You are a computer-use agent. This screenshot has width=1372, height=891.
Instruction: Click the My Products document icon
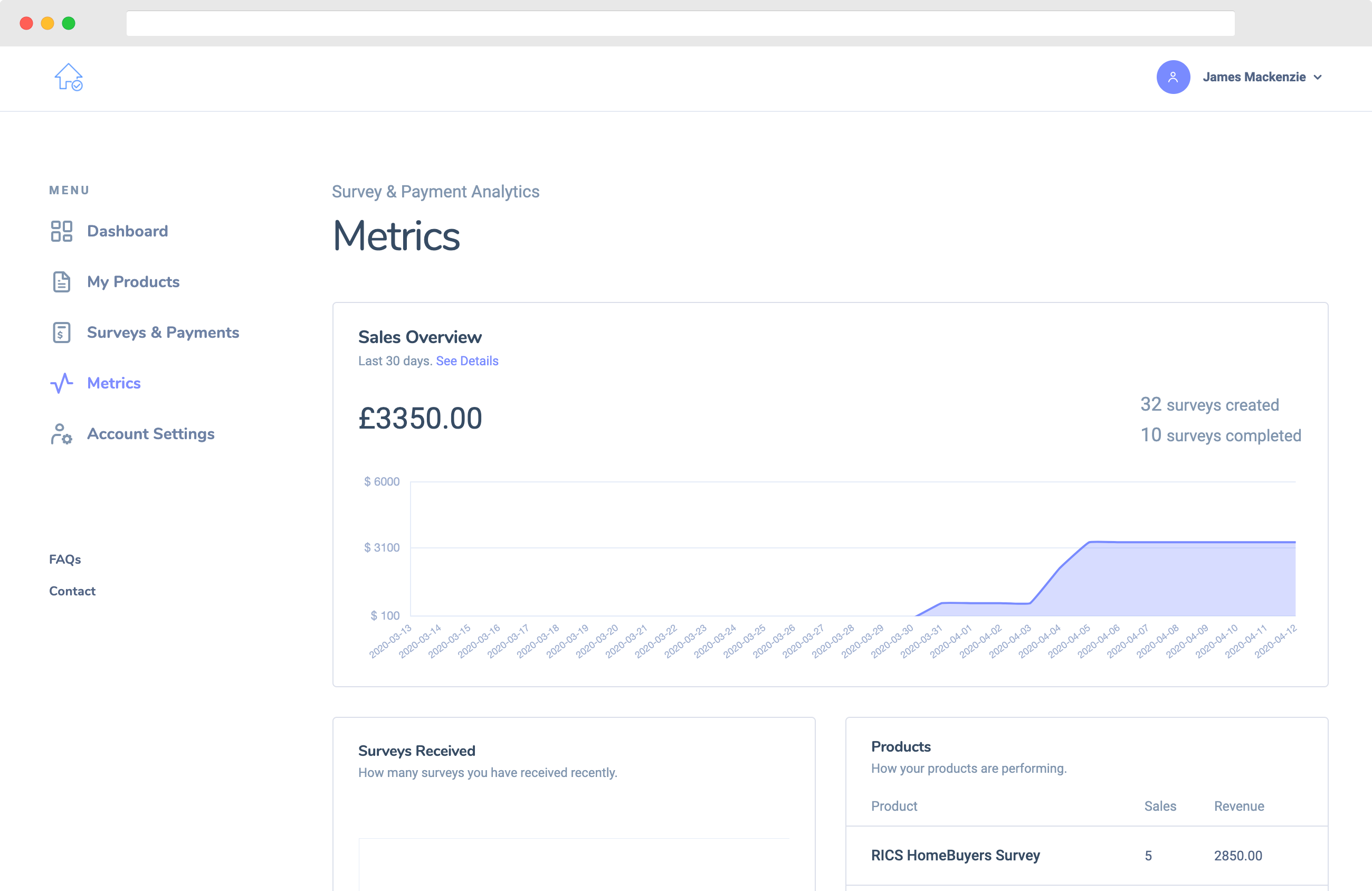point(61,282)
